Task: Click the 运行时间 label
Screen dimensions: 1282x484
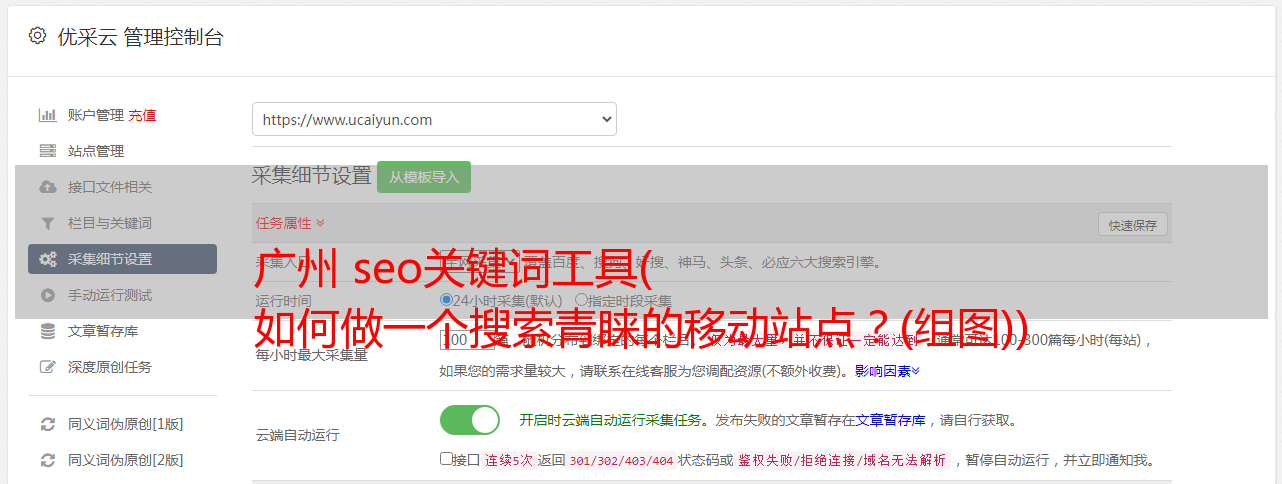Action: point(283,300)
